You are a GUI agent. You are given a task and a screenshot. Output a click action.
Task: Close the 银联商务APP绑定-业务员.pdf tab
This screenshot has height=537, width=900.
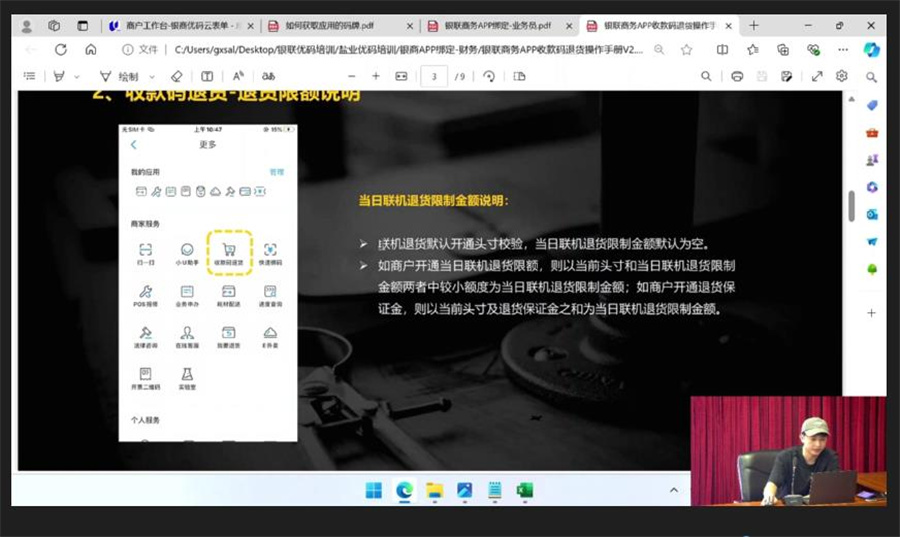click(x=569, y=26)
